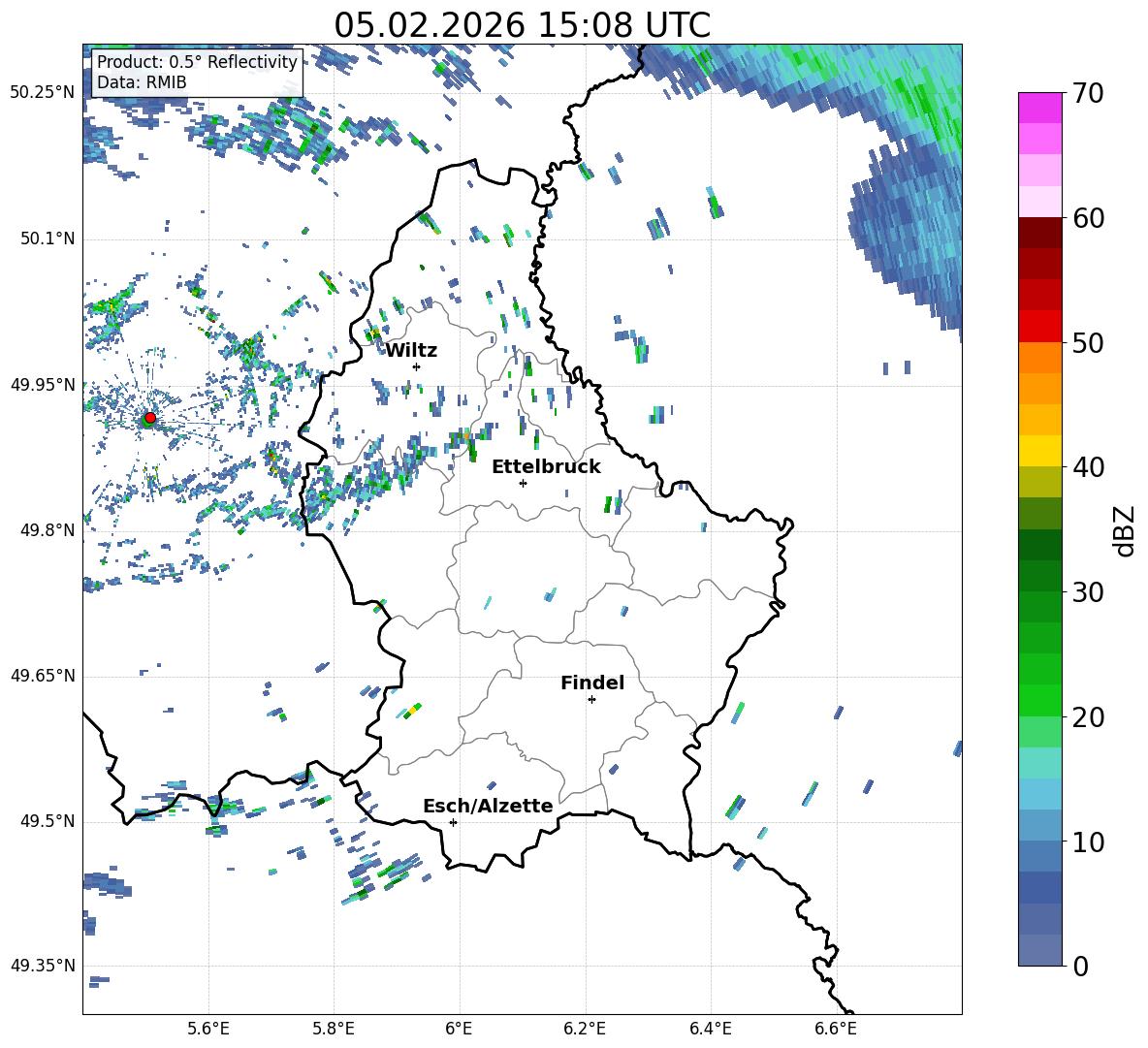Screen dimensions: 1148x1048
Task: Click the 0 colorbar tick label
Action: coord(1080,966)
